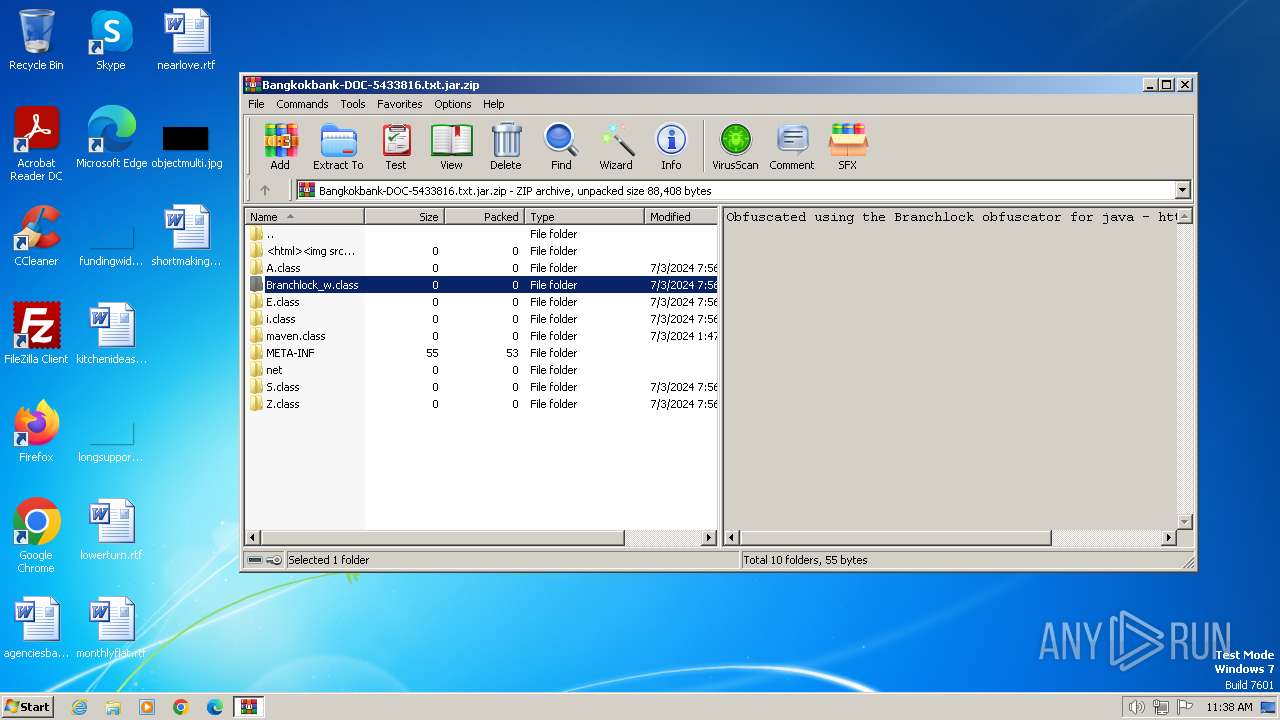Open Internet Explorer from the taskbar

tap(79, 707)
